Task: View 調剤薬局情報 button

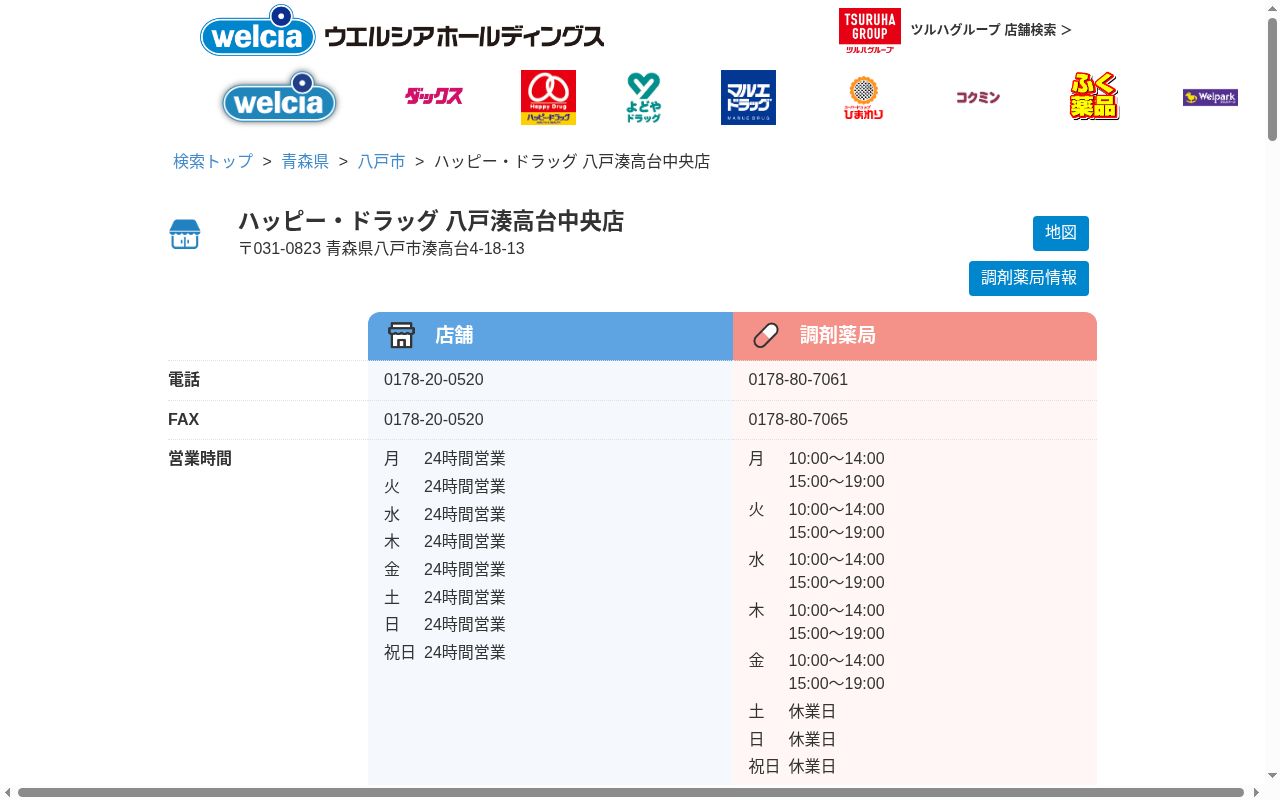Action: click(x=1029, y=278)
